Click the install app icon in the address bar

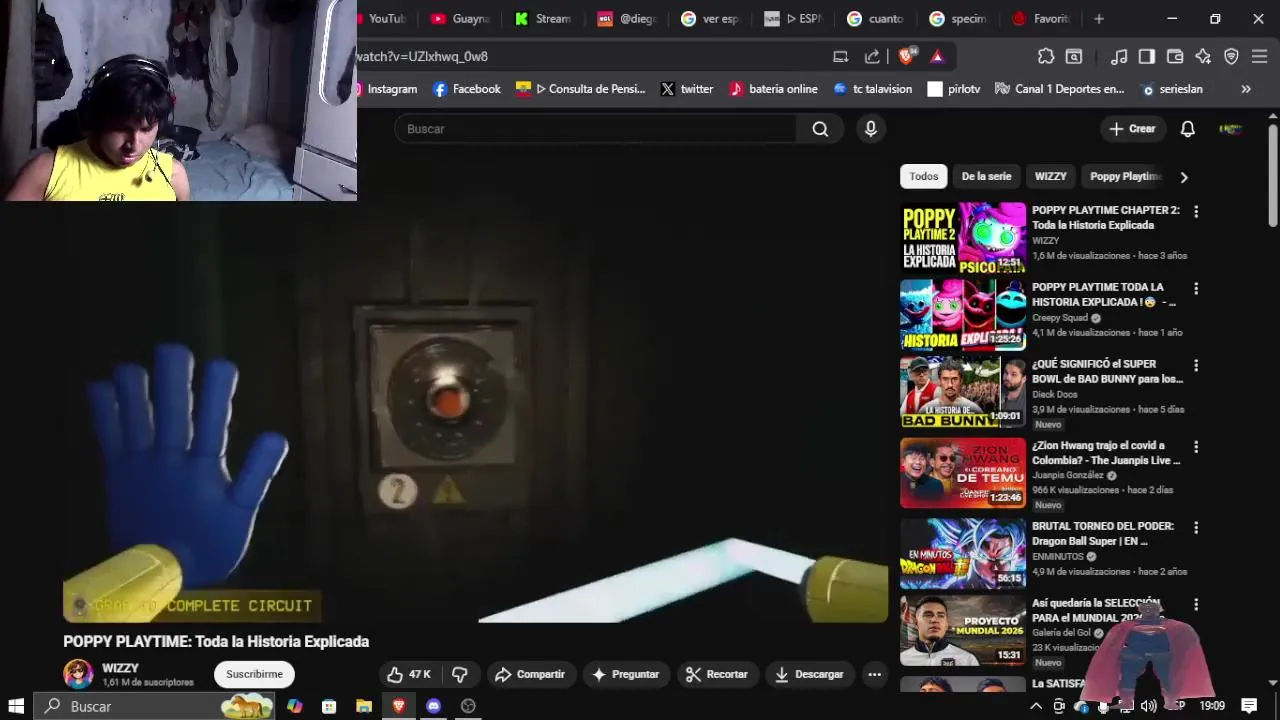(841, 57)
